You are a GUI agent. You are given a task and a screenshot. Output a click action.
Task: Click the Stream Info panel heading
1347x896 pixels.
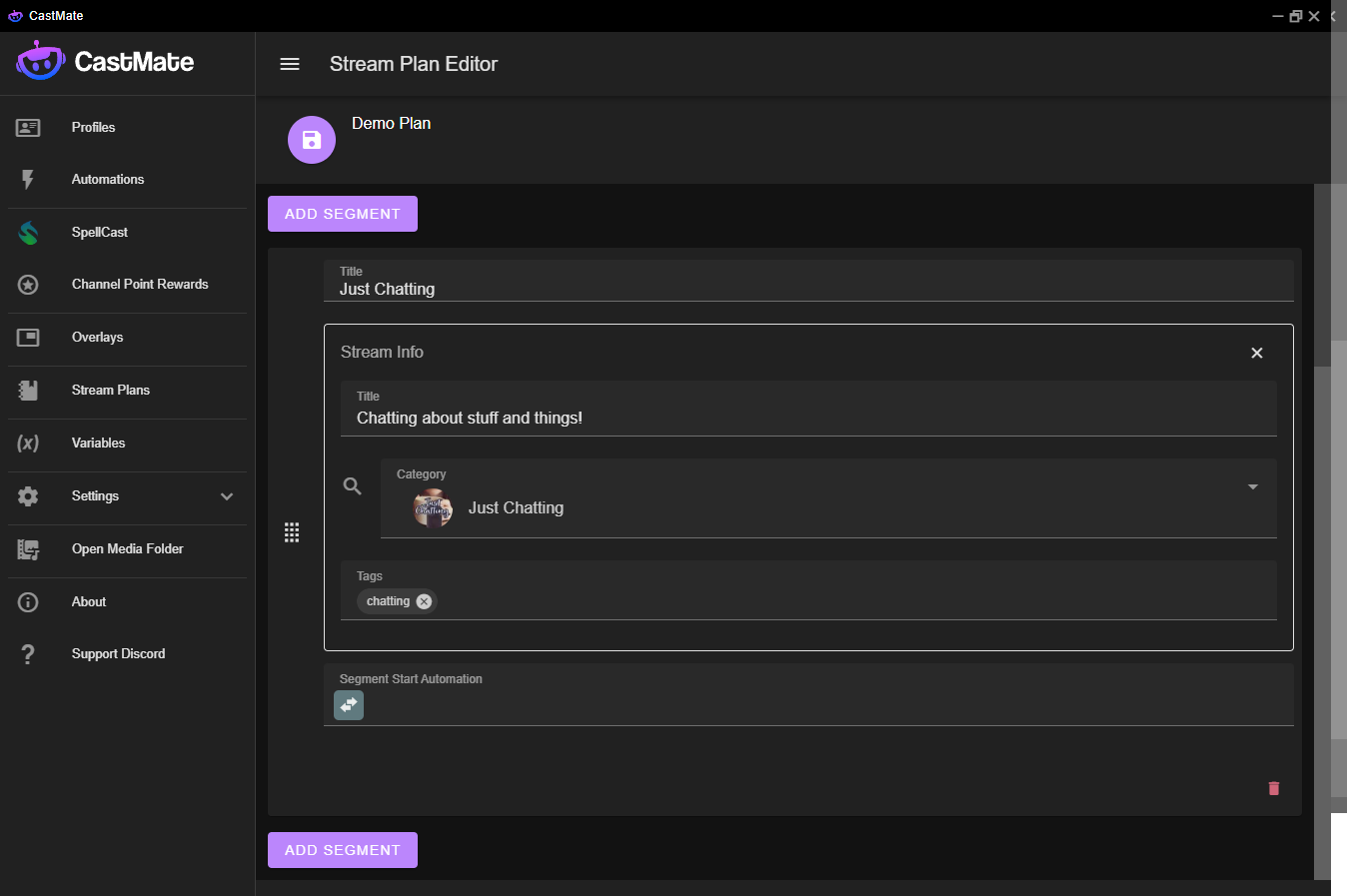382,353
